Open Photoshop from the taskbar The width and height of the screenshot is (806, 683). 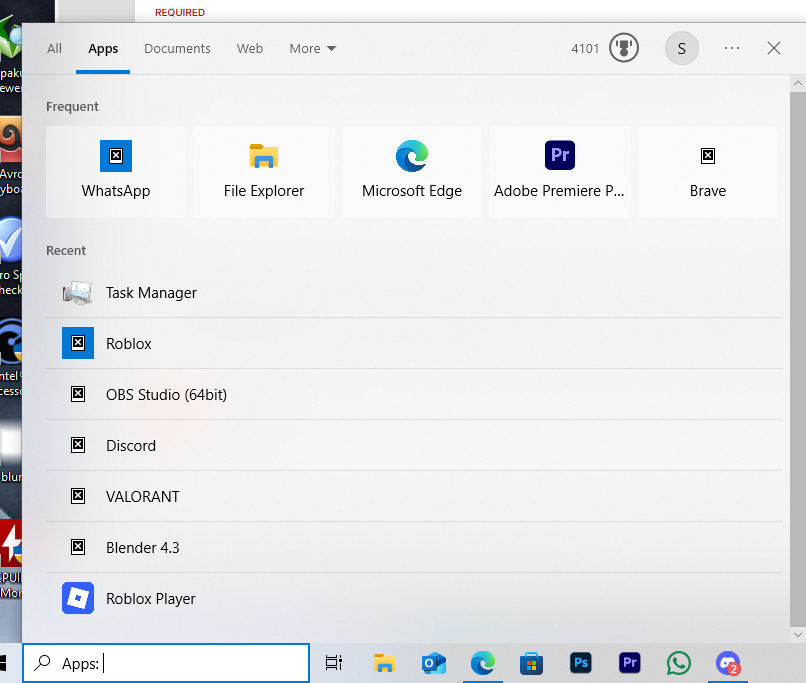pyautogui.click(x=581, y=663)
